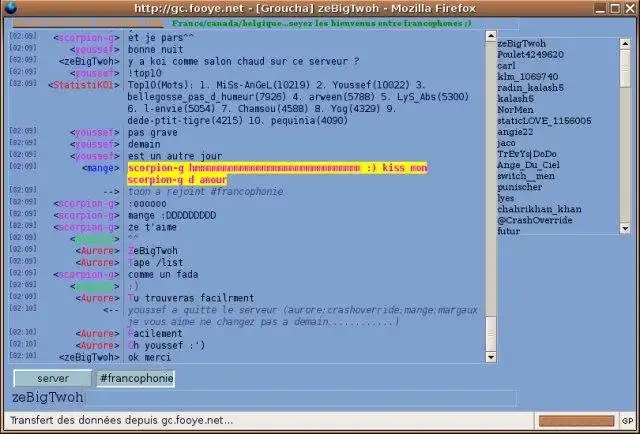
Task: Click the user list scrollbar thumb
Action: [x=625, y=68]
